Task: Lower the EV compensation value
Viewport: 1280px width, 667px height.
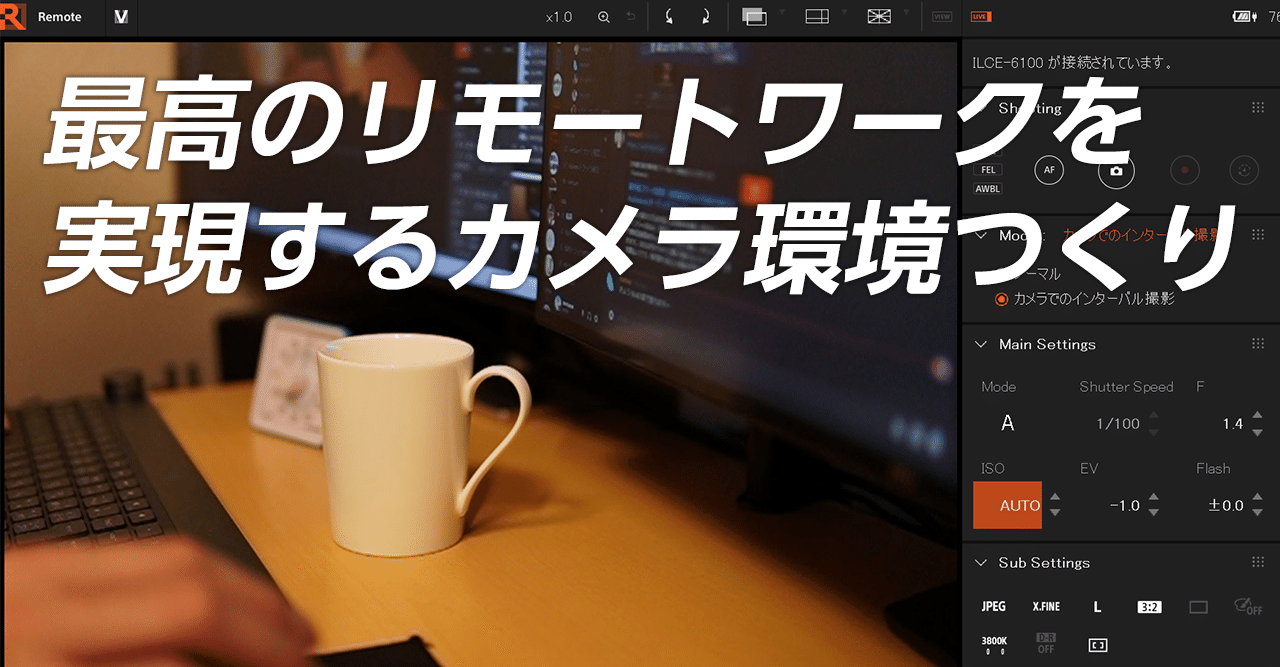Action: tap(1154, 514)
